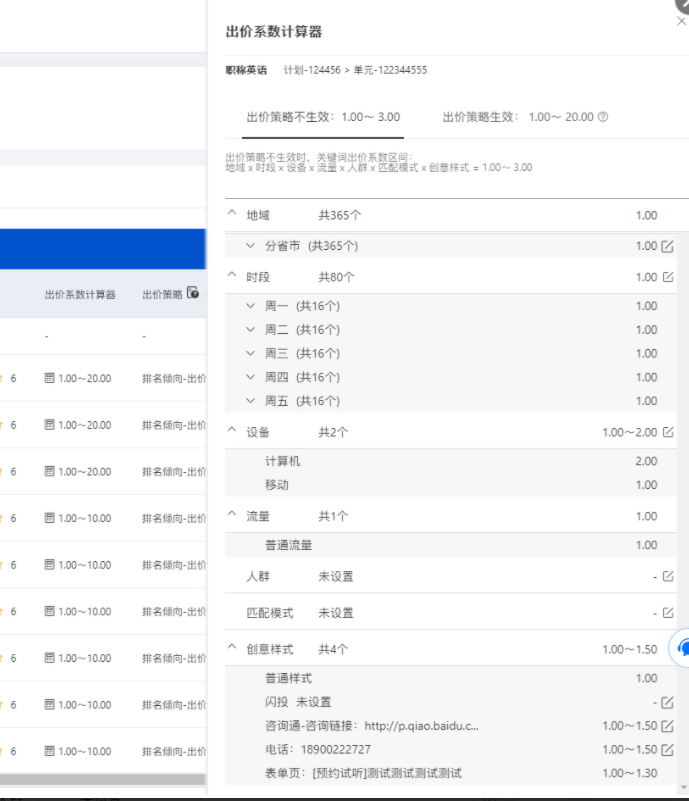
Task: Edit coefficient for 电话 18900222727
Action: click(667, 749)
